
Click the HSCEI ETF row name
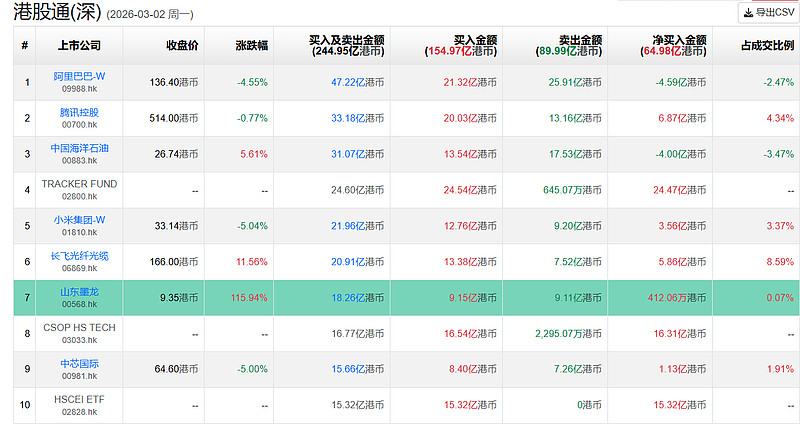click(79, 399)
